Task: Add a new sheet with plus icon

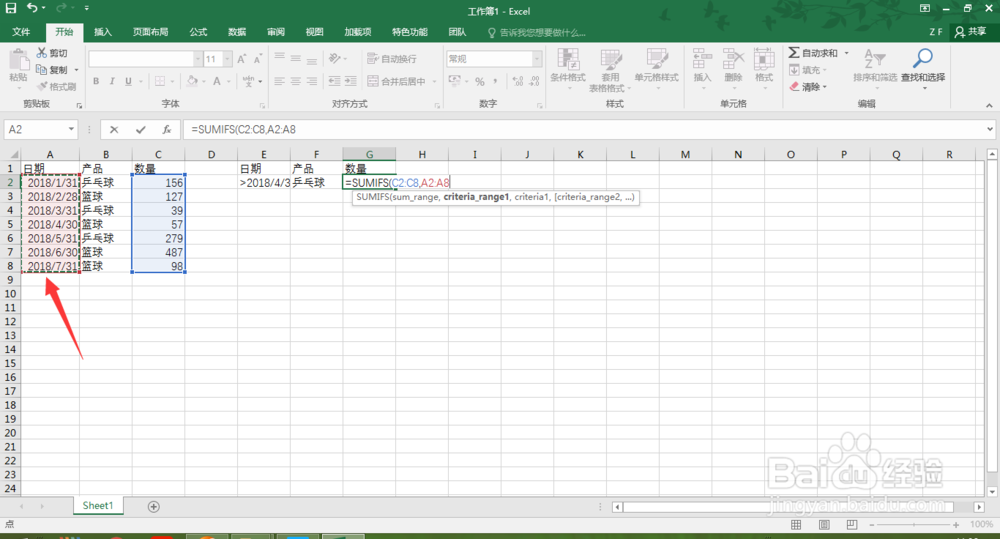Action: pyautogui.click(x=154, y=506)
